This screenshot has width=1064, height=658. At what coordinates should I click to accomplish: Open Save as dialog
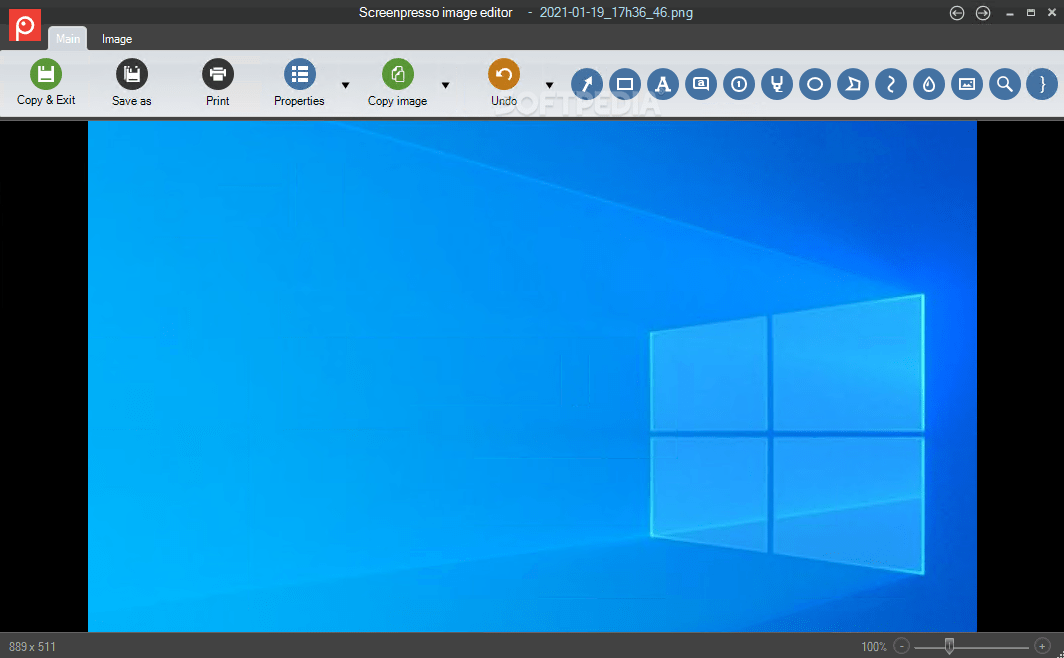[x=132, y=83]
